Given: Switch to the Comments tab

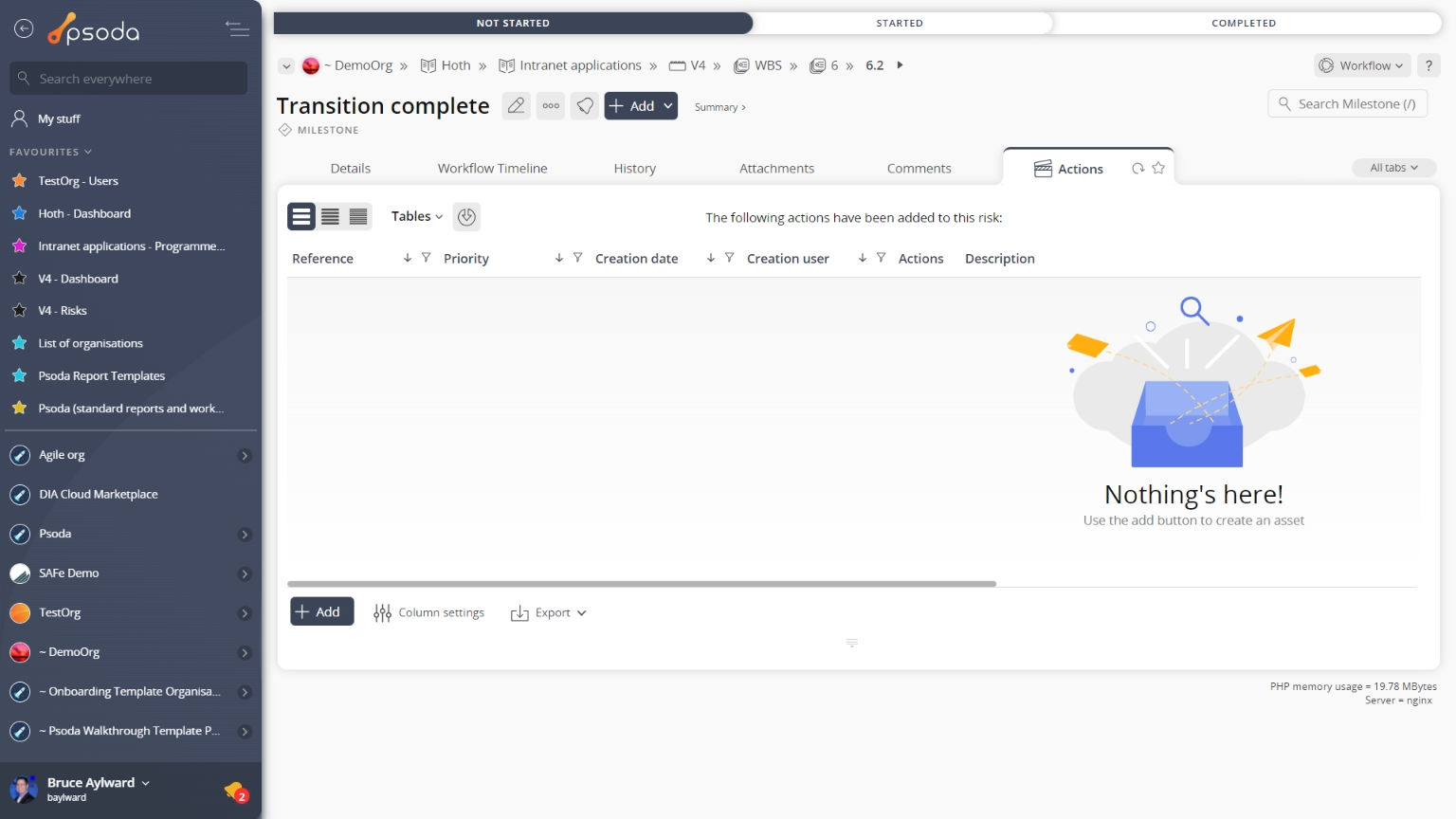Looking at the screenshot, I should (x=919, y=168).
